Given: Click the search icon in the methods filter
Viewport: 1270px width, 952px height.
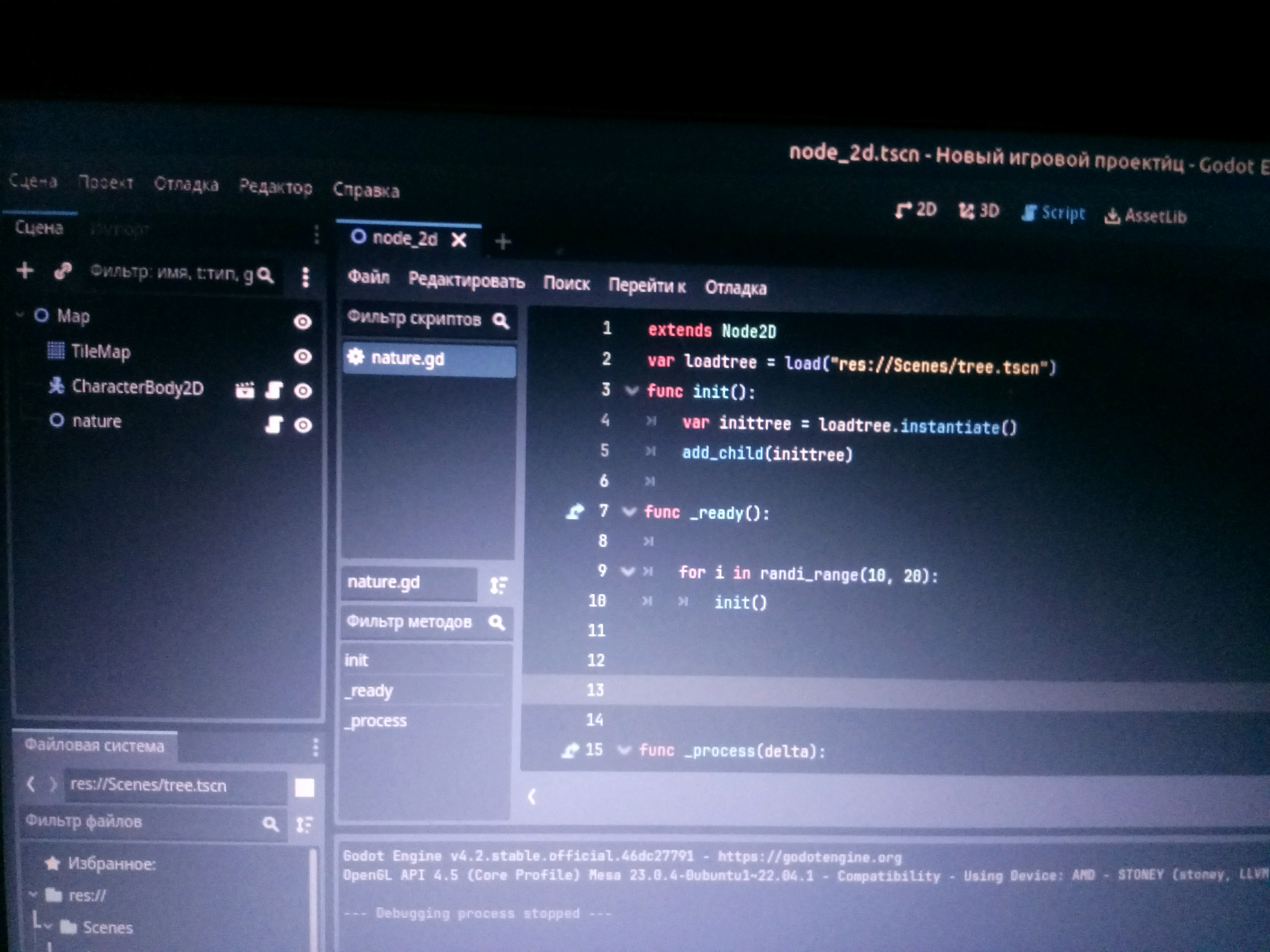Looking at the screenshot, I should (x=497, y=623).
